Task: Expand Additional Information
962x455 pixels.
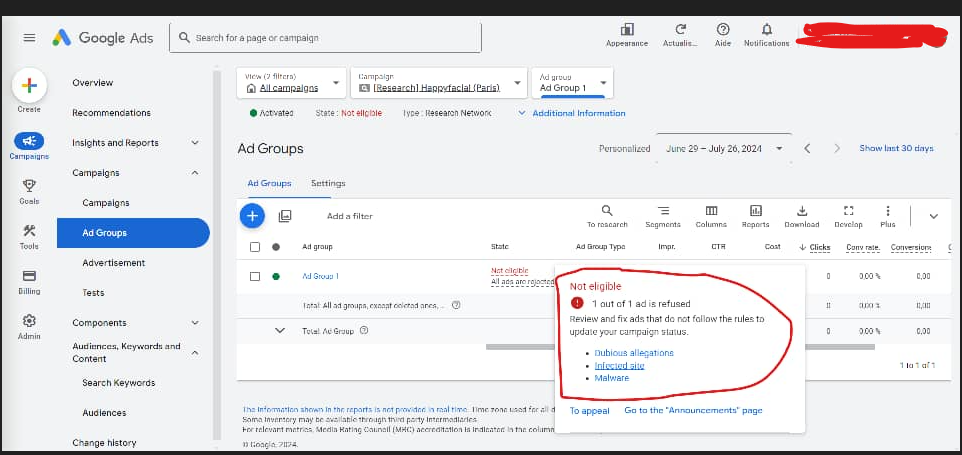Action: (x=572, y=113)
